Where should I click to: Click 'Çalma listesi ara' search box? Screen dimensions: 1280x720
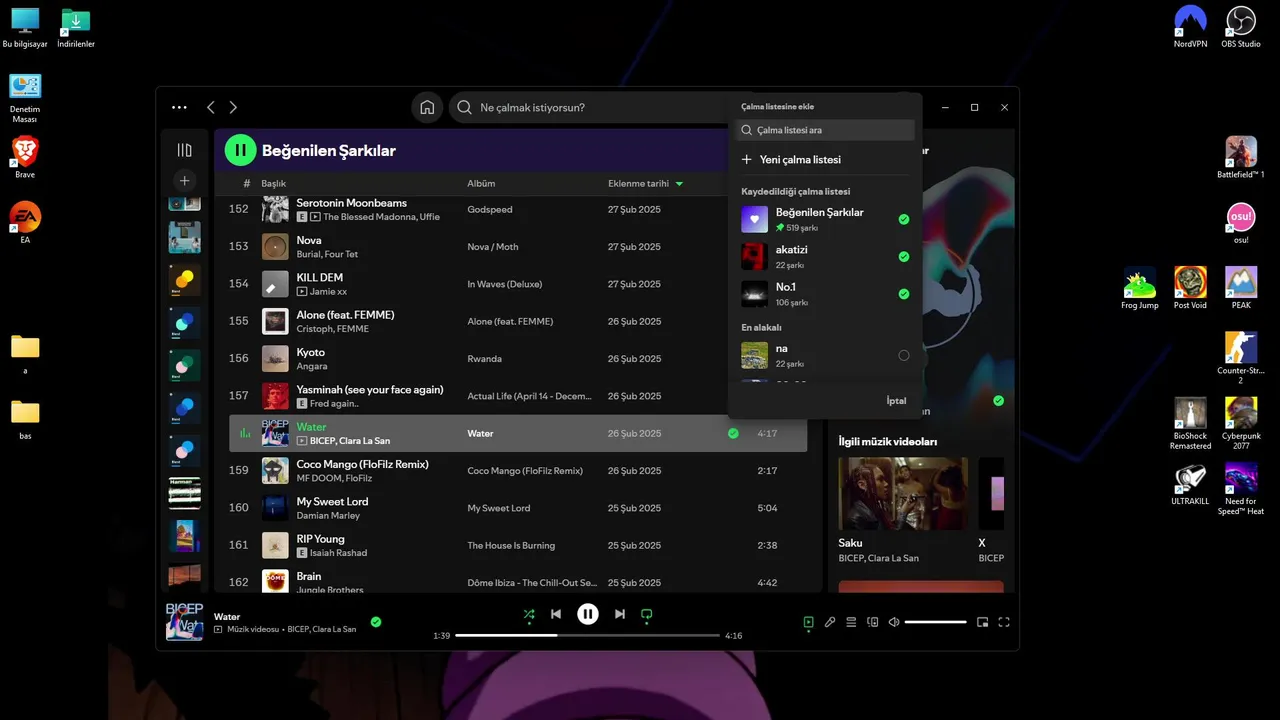825,130
